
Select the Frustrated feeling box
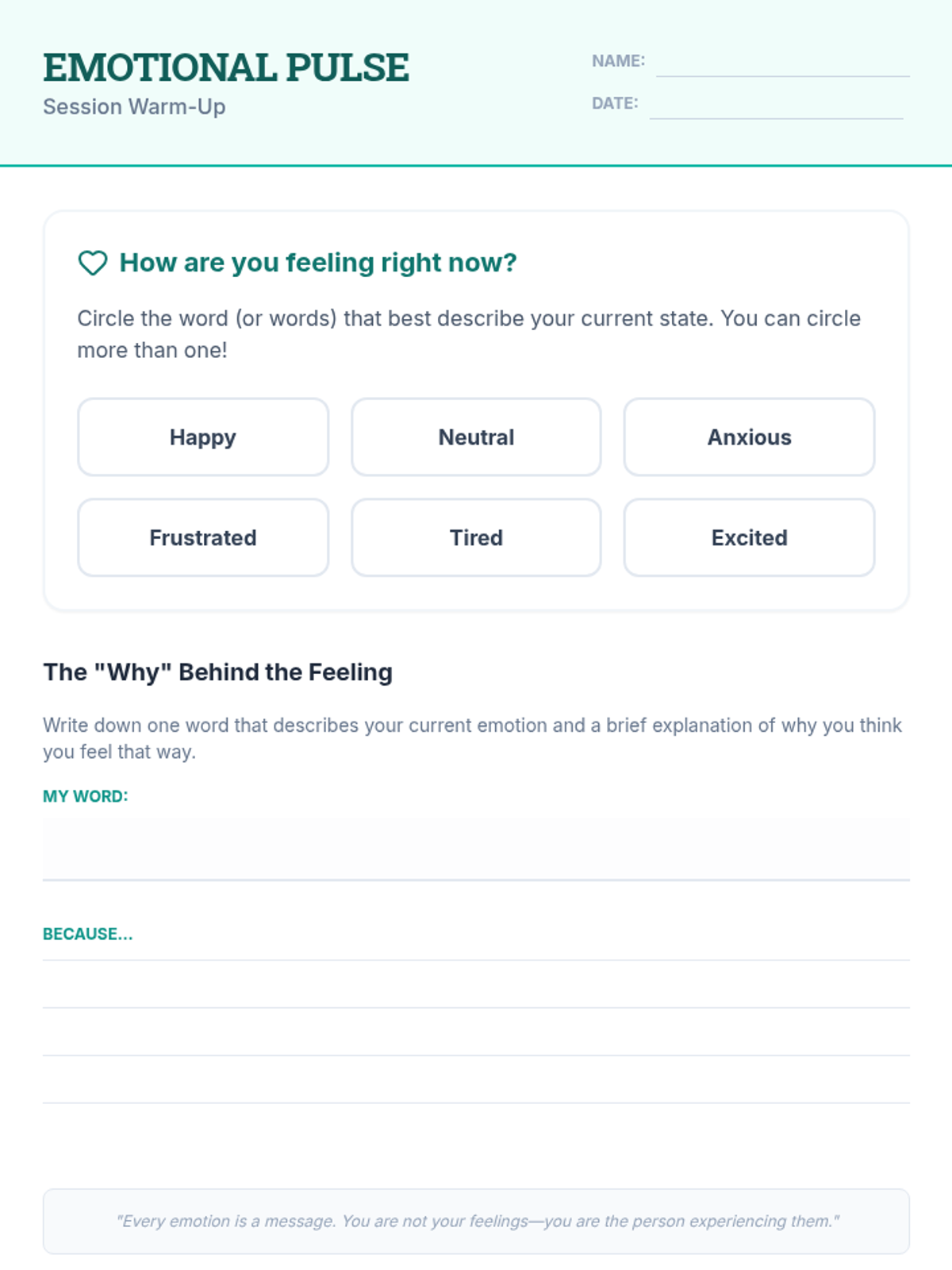pos(203,537)
